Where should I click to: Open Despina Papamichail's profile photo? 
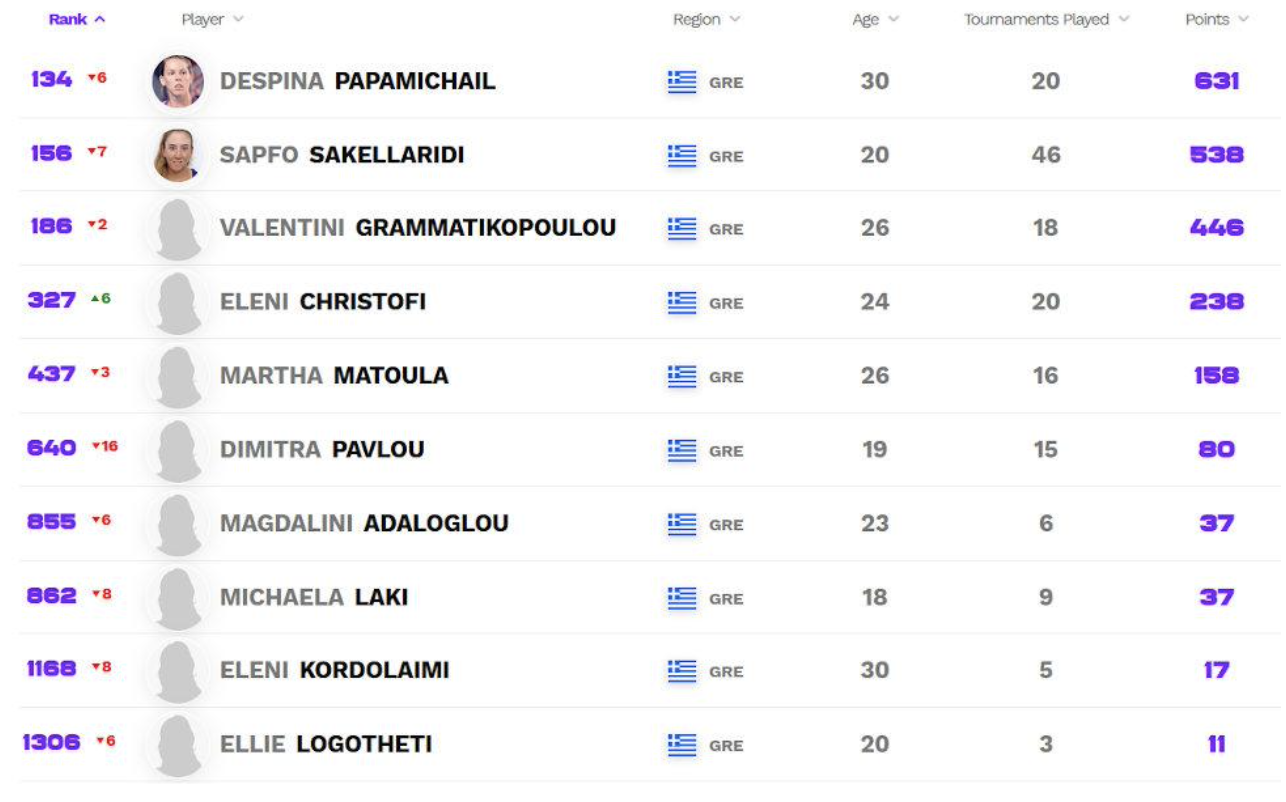click(178, 81)
